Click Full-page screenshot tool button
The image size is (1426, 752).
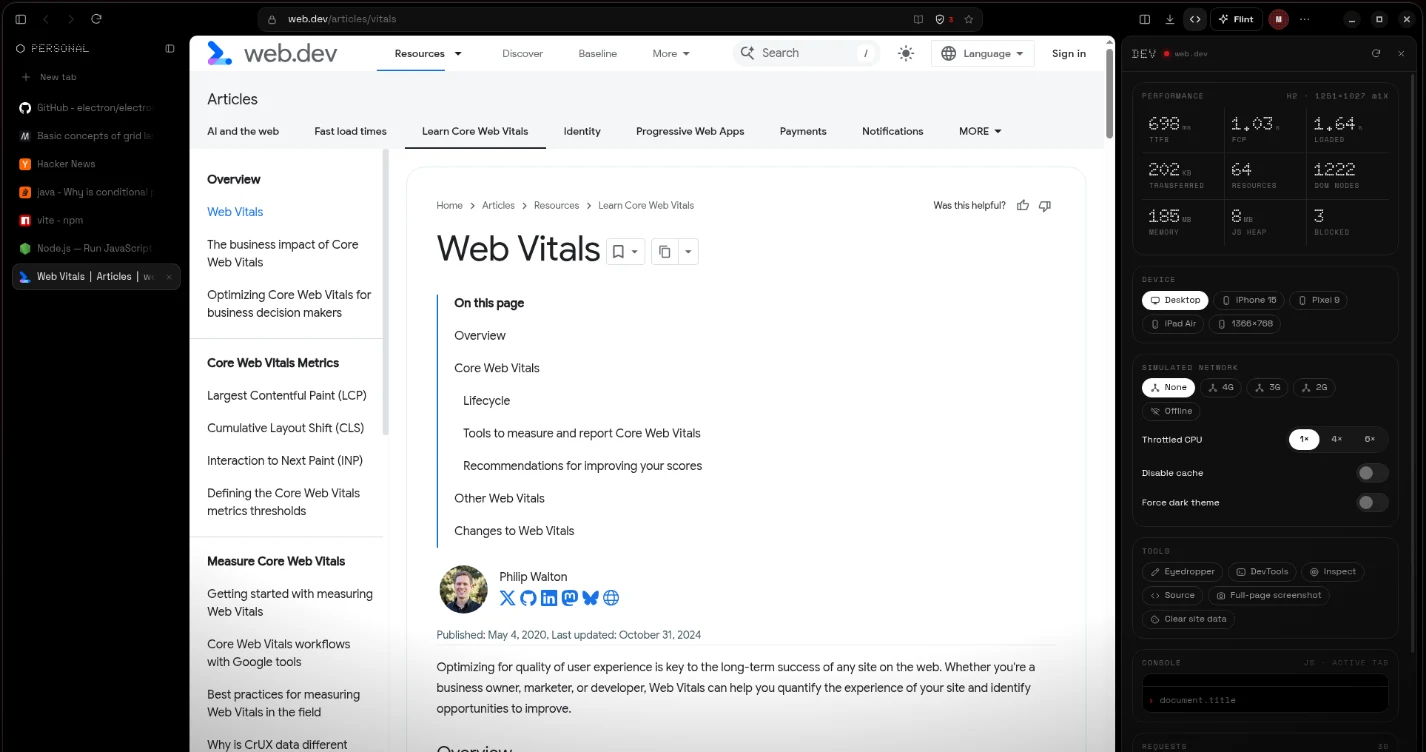point(1268,595)
